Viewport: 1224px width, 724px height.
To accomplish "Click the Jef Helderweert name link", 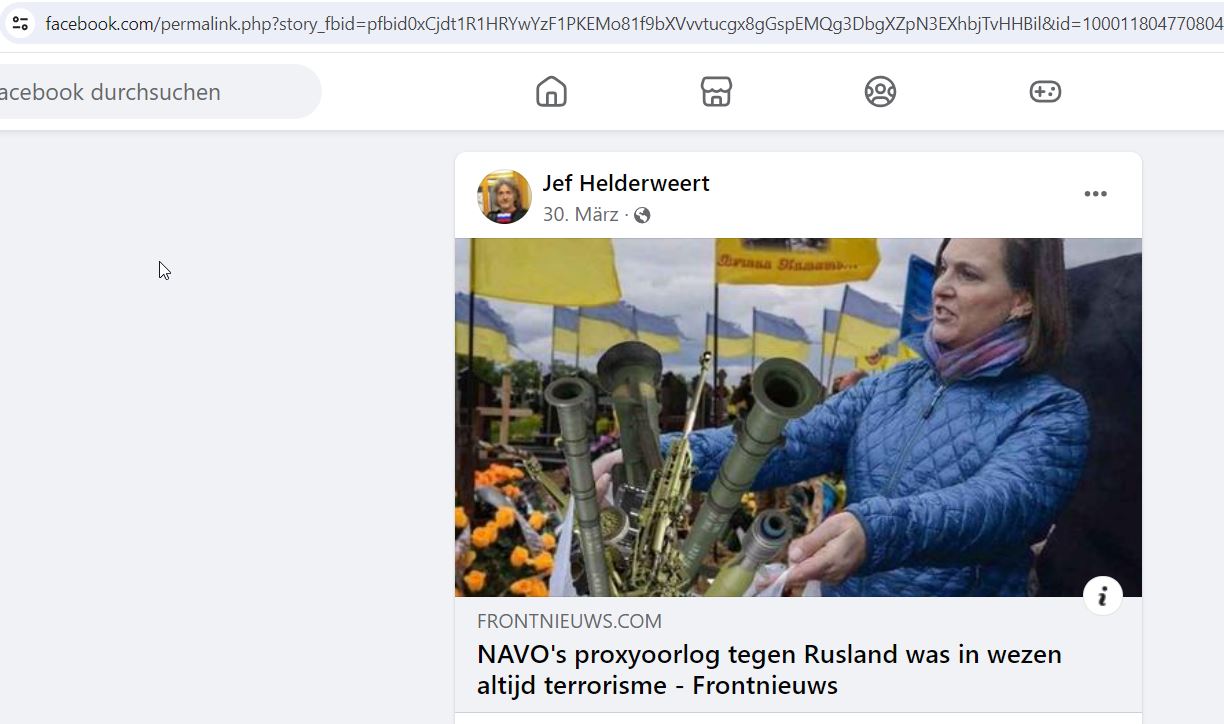I will tap(626, 183).
